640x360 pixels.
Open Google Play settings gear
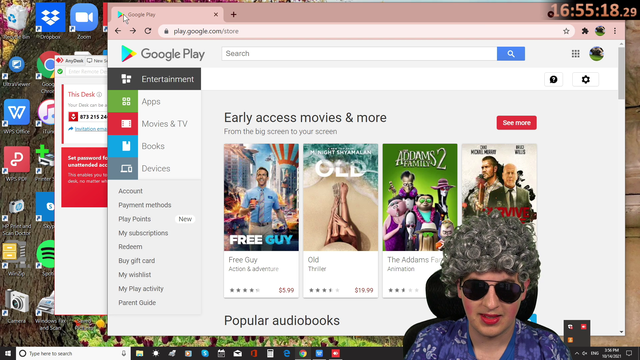[x=585, y=80]
